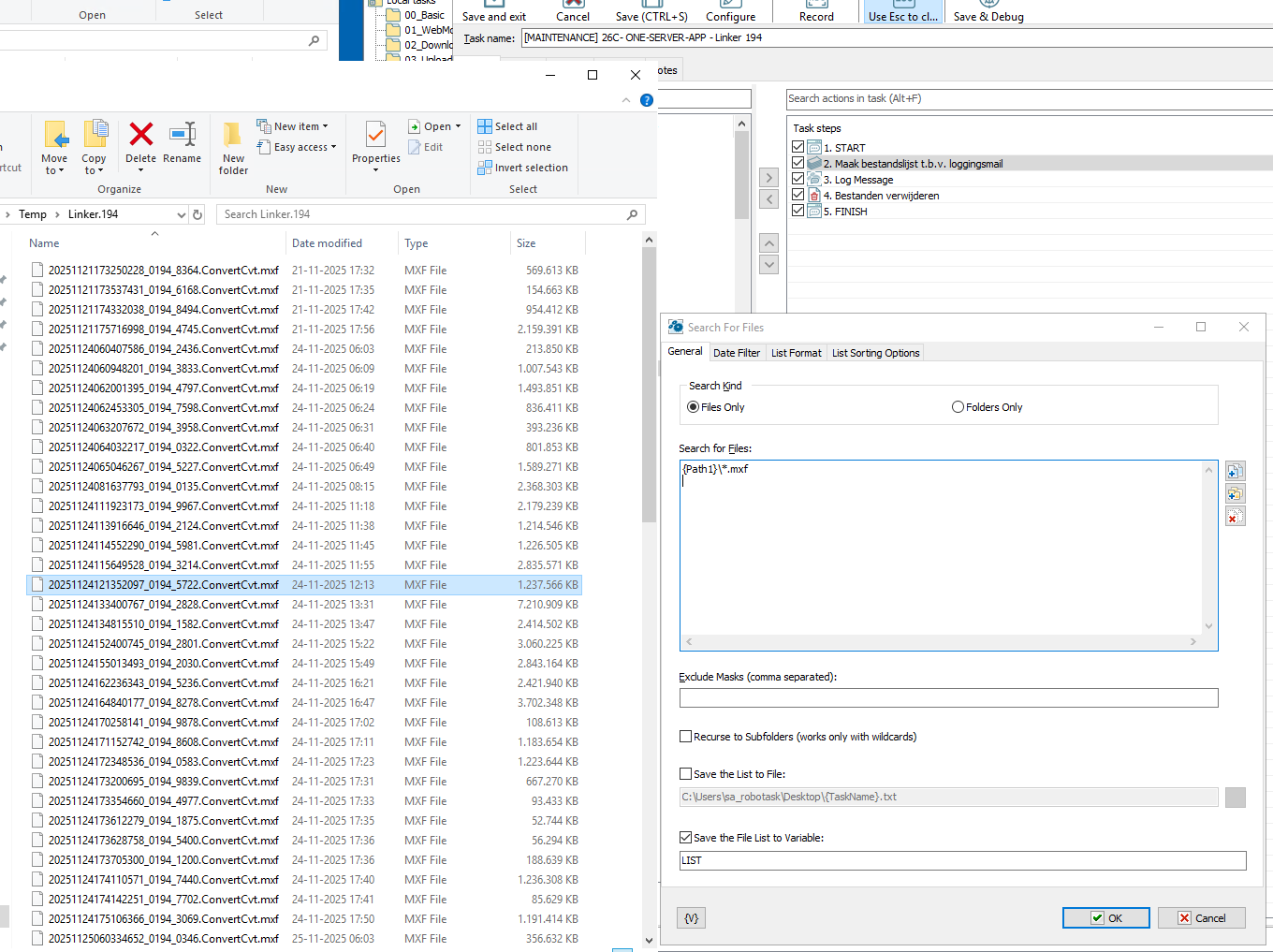
Task: Click the add folder icon beside the search box
Action: coord(1235,494)
